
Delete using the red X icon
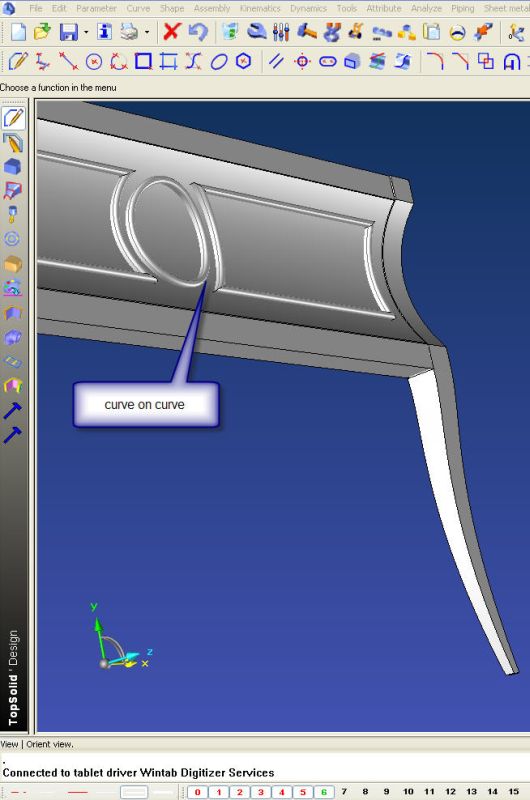click(x=172, y=32)
